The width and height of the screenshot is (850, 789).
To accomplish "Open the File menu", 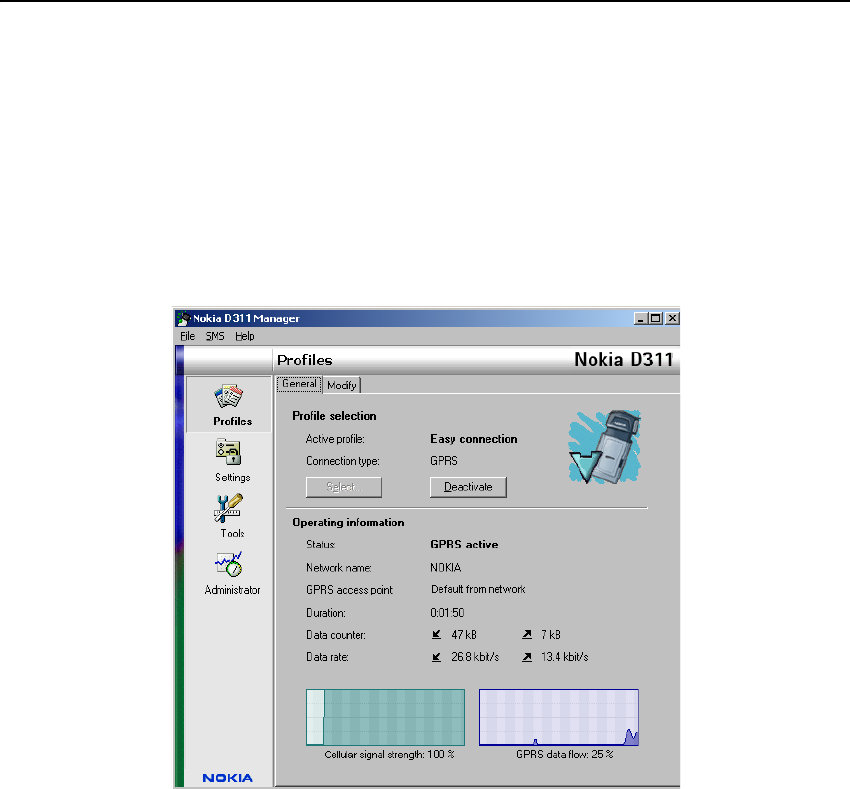I will pos(188,336).
